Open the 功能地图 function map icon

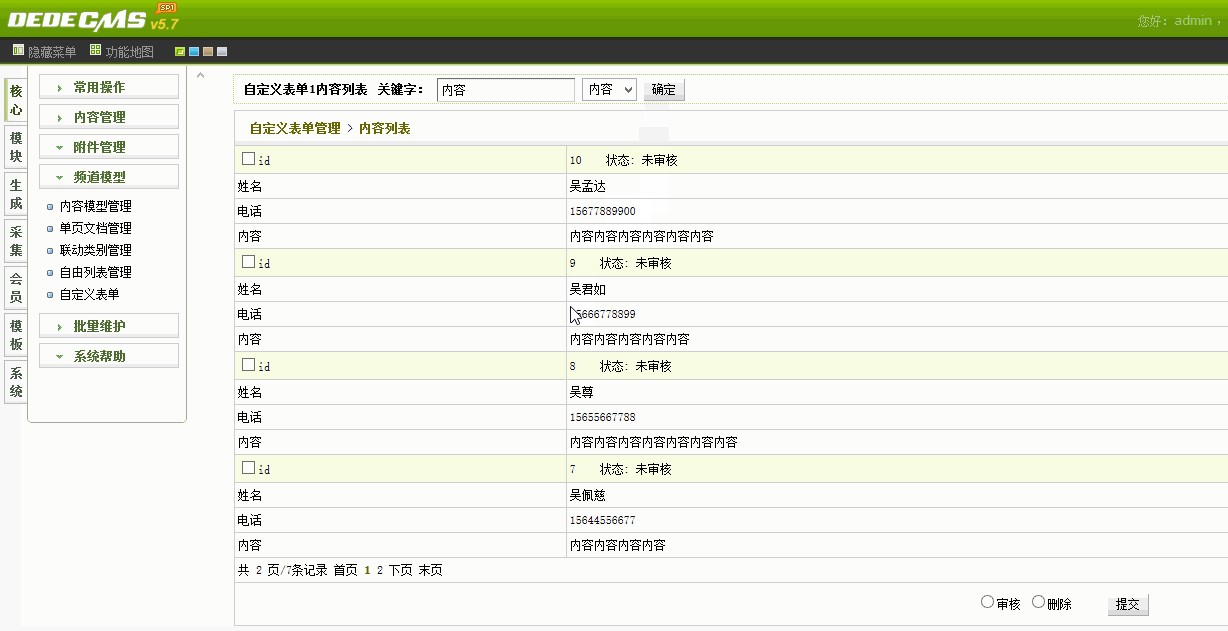coord(95,50)
